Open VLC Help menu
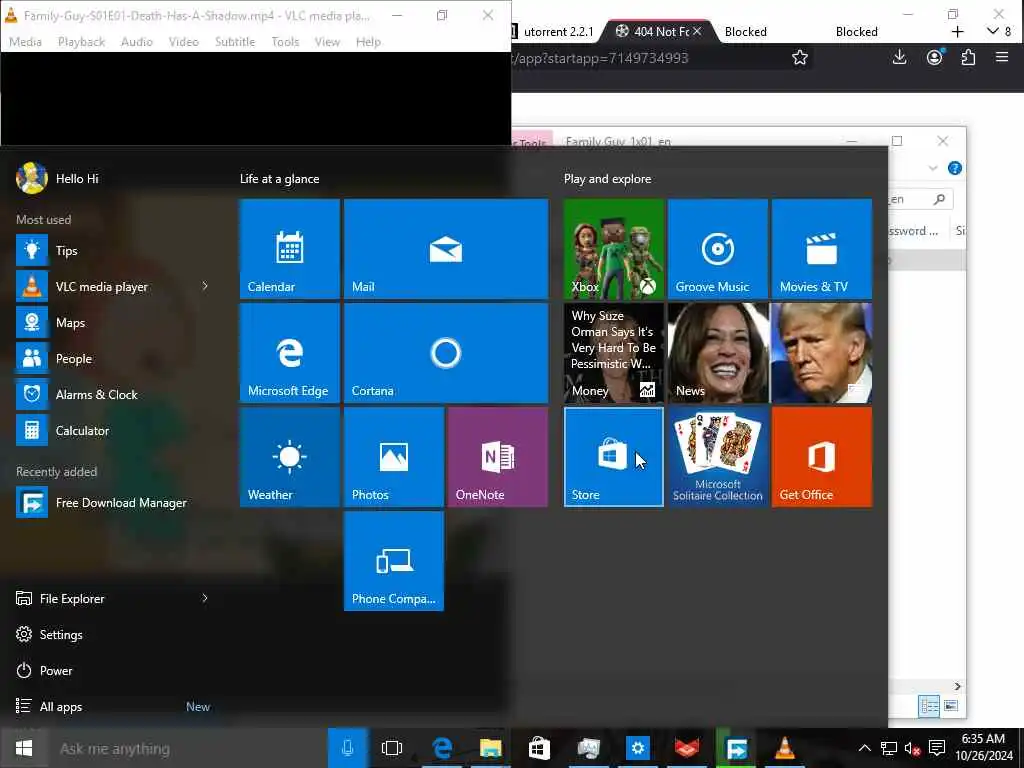Screen dimensions: 1024x768 coord(368,42)
